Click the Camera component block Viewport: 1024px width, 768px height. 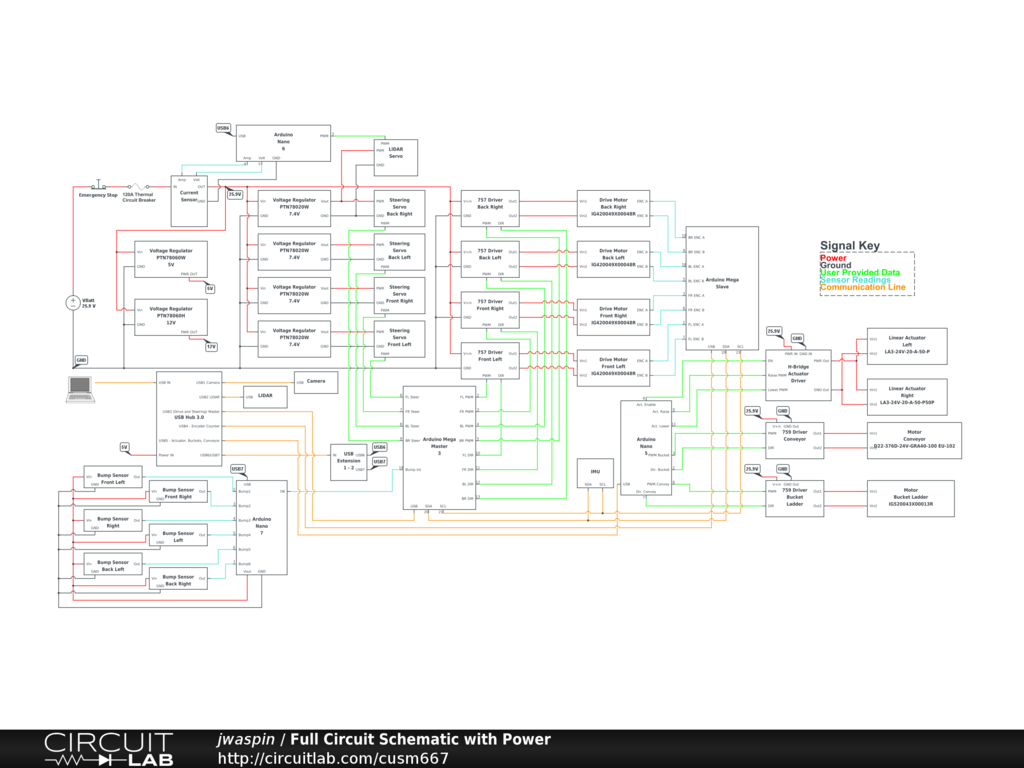click(316, 382)
